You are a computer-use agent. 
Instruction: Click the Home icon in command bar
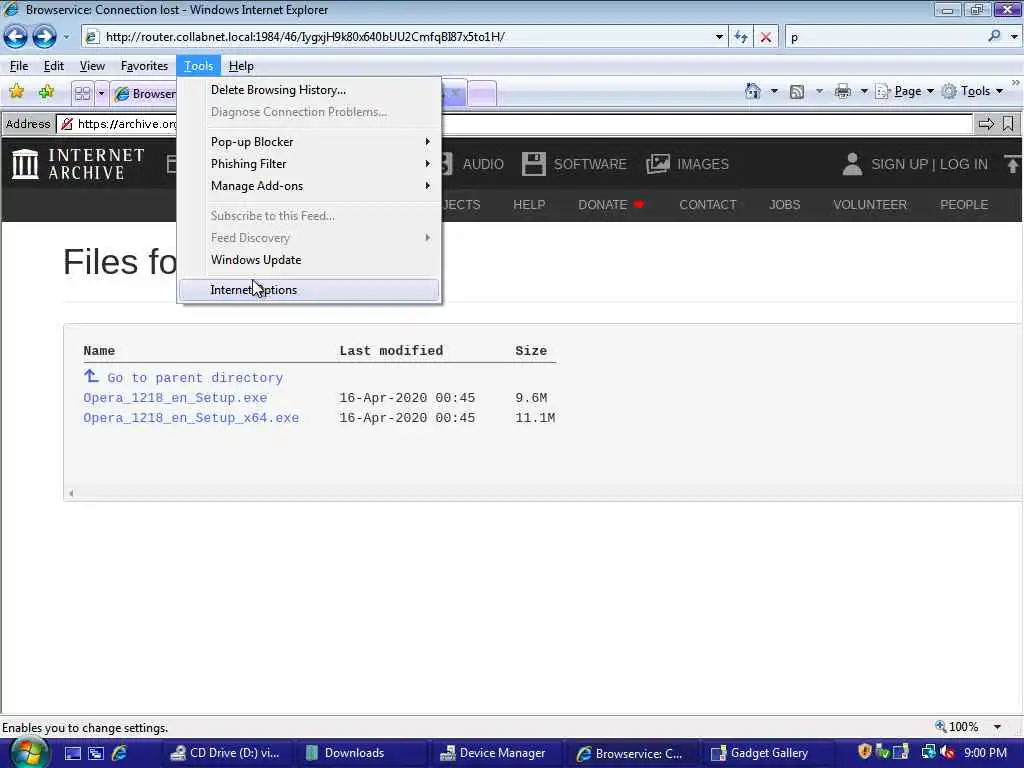[753, 91]
